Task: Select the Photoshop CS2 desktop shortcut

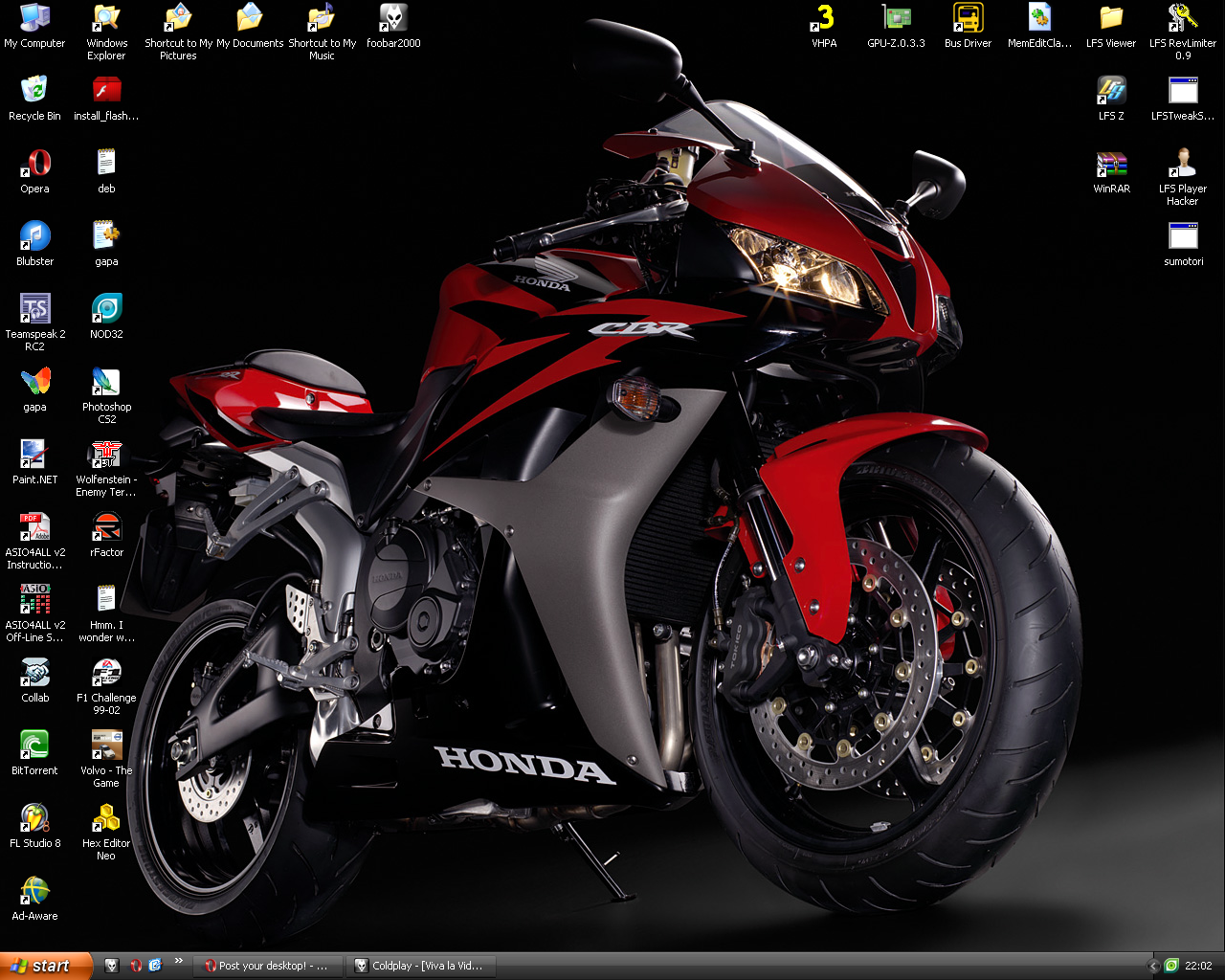Action: click(106, 396)
